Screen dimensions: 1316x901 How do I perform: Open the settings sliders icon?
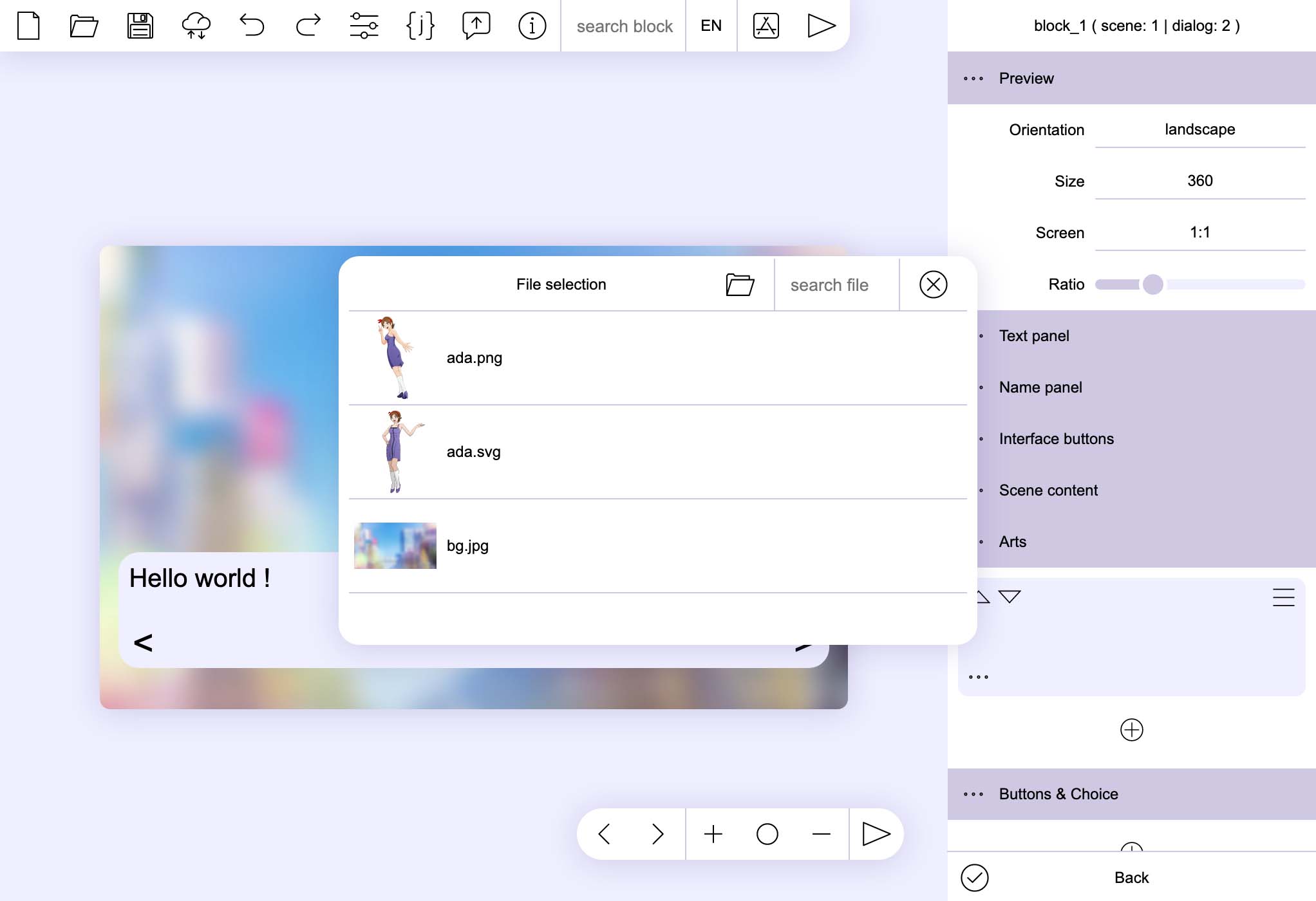[x=364, y=26]
